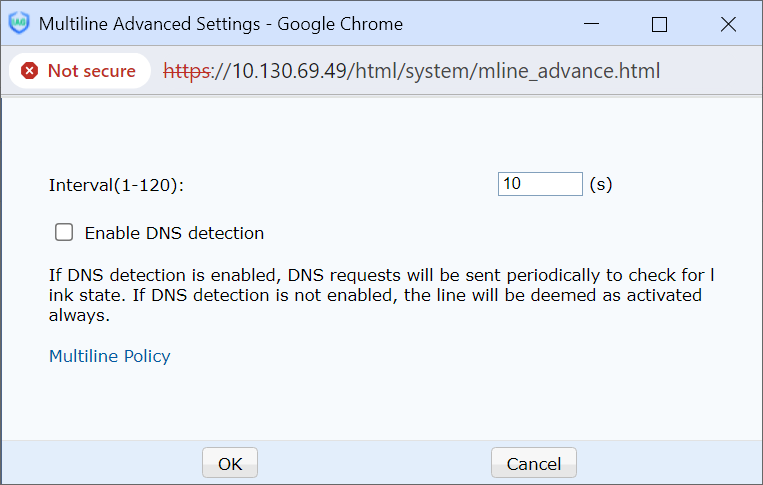763x485 pixels.
Task: Focus the Interval value input field
Action: [x=539, y=184]
